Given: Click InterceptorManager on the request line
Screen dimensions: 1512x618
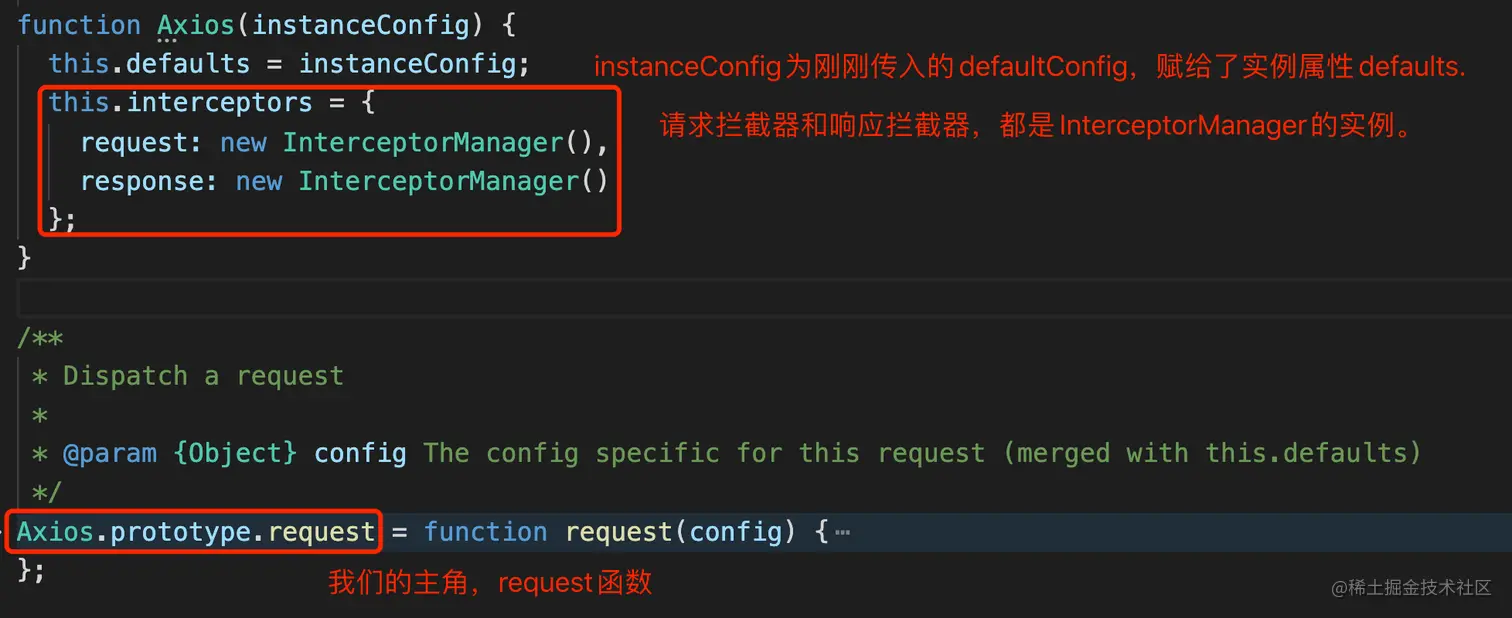Looking at the screenshot, I should pyautogui.click(x=423, y=142).
